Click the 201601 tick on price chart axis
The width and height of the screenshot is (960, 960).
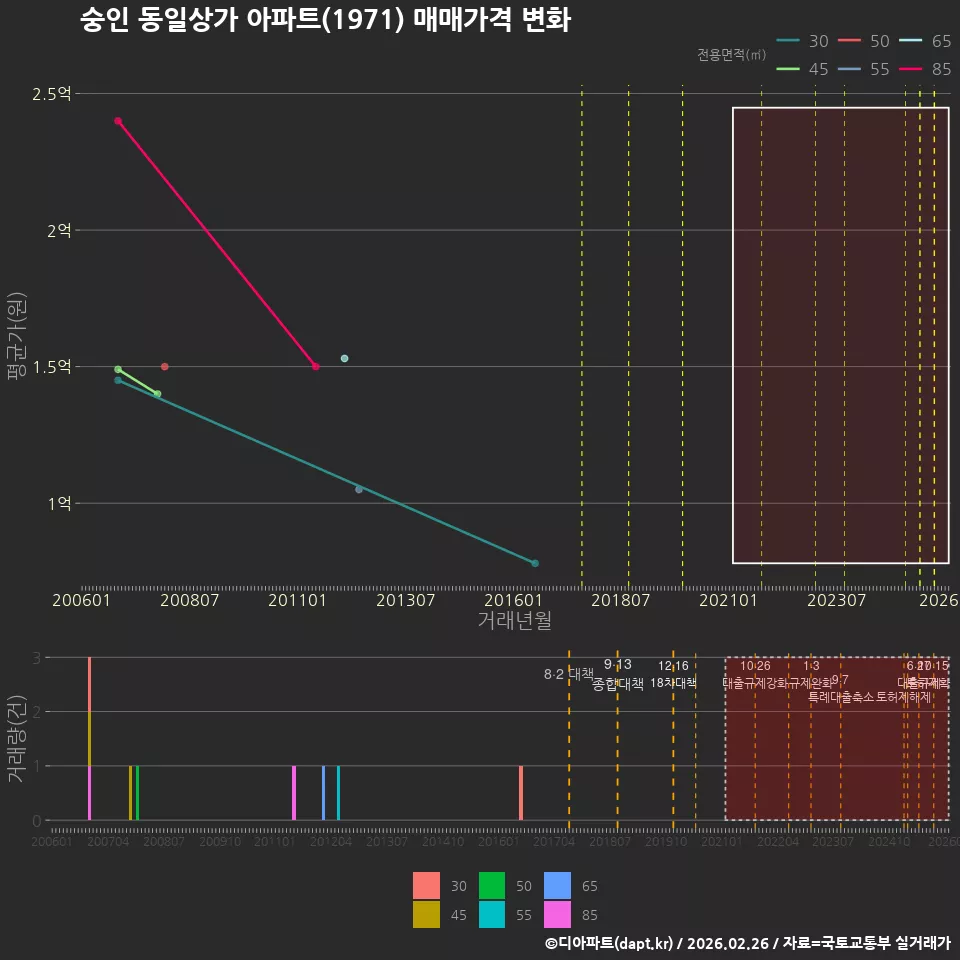pyautogui.click(x=513, y=600)
